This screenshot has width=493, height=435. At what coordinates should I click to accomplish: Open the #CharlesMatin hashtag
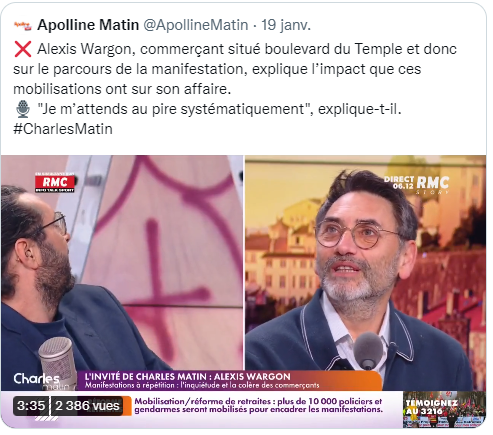point(63,129)
